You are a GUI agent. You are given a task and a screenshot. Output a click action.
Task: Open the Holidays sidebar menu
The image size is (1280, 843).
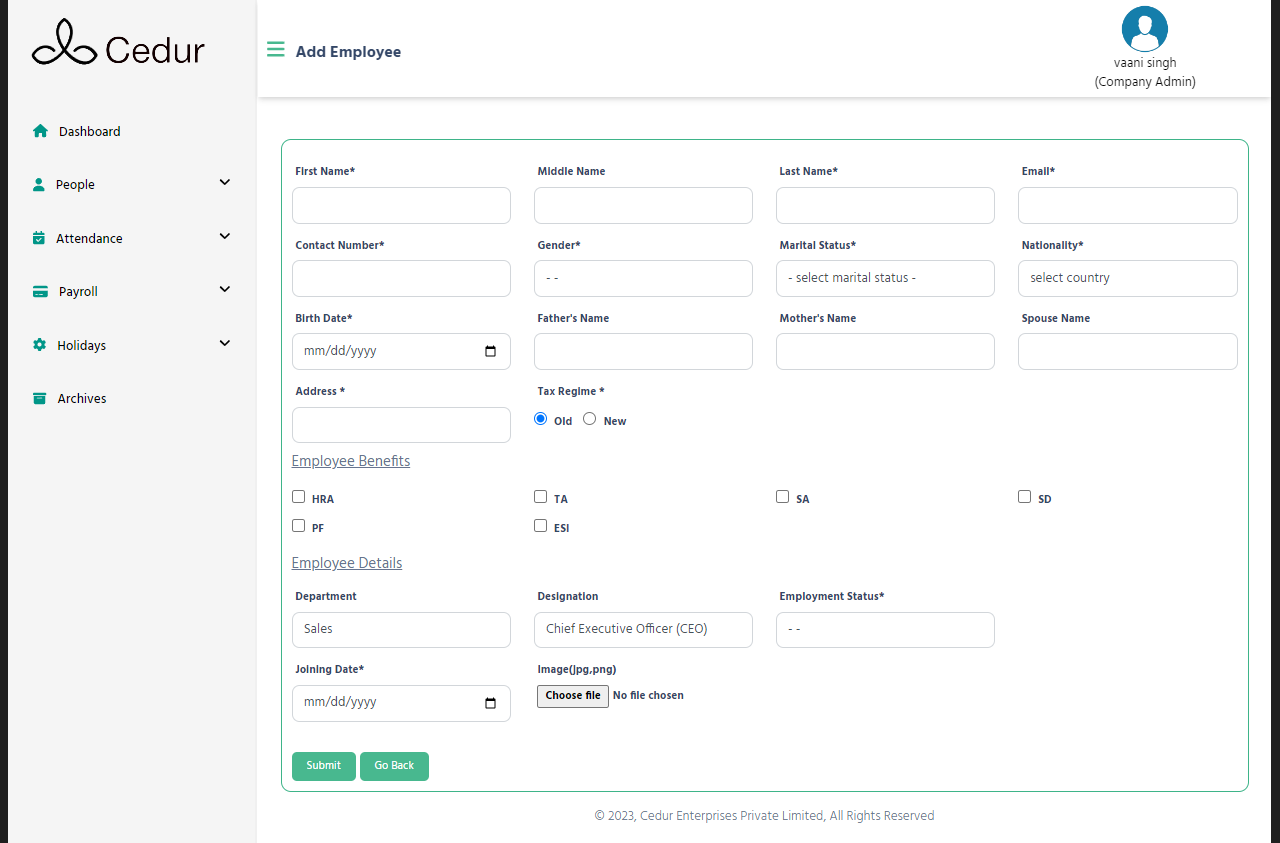tap(81, 345)
